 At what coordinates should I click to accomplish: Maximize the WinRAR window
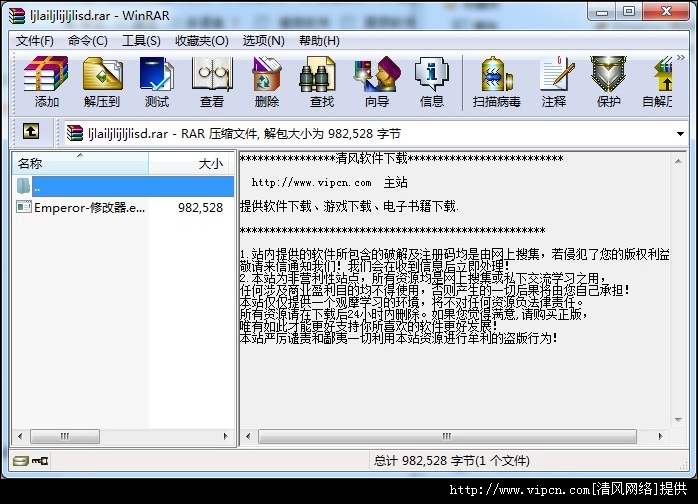pos(629,12)
